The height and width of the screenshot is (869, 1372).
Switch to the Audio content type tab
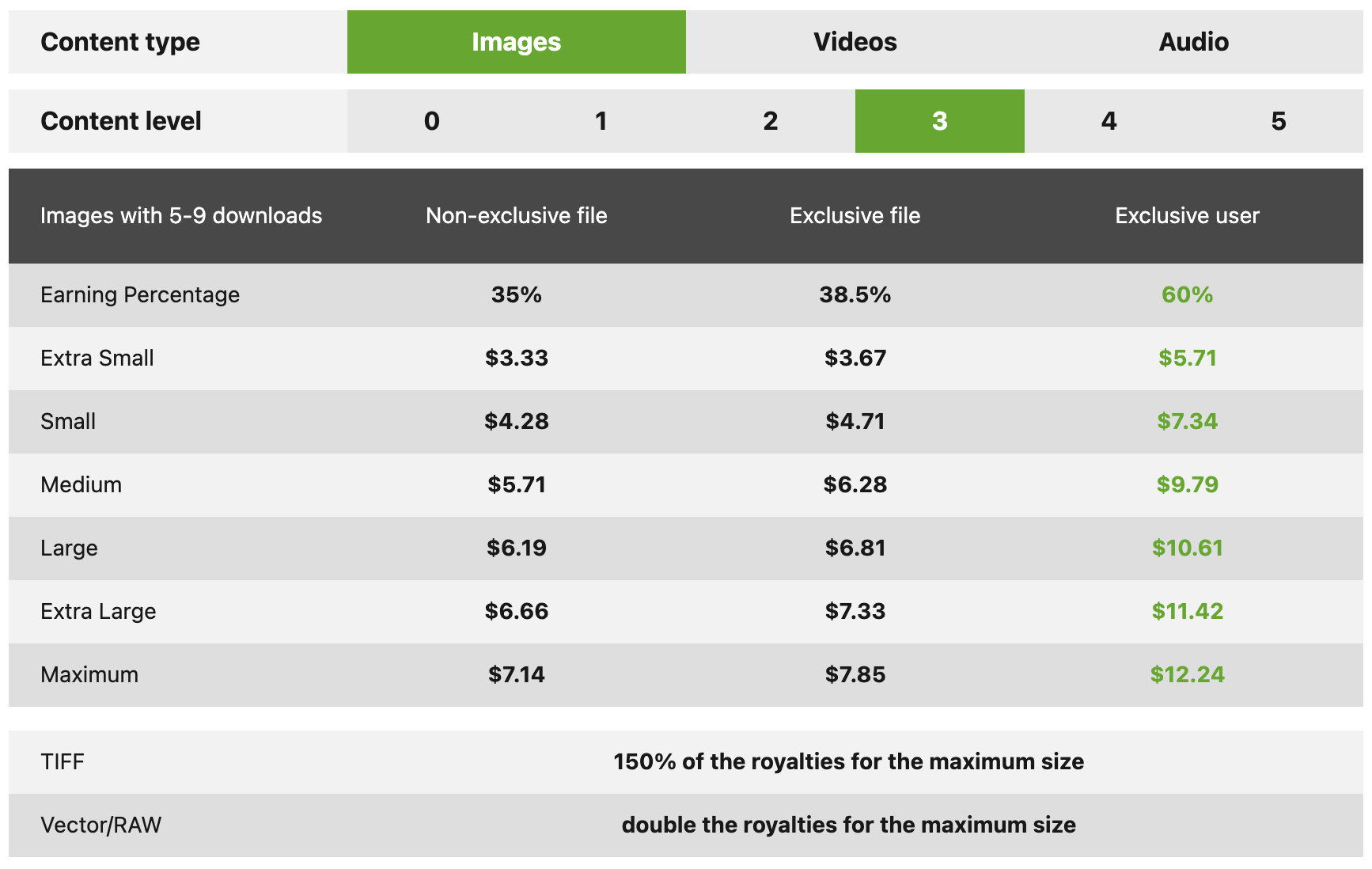coord(1193,41)
